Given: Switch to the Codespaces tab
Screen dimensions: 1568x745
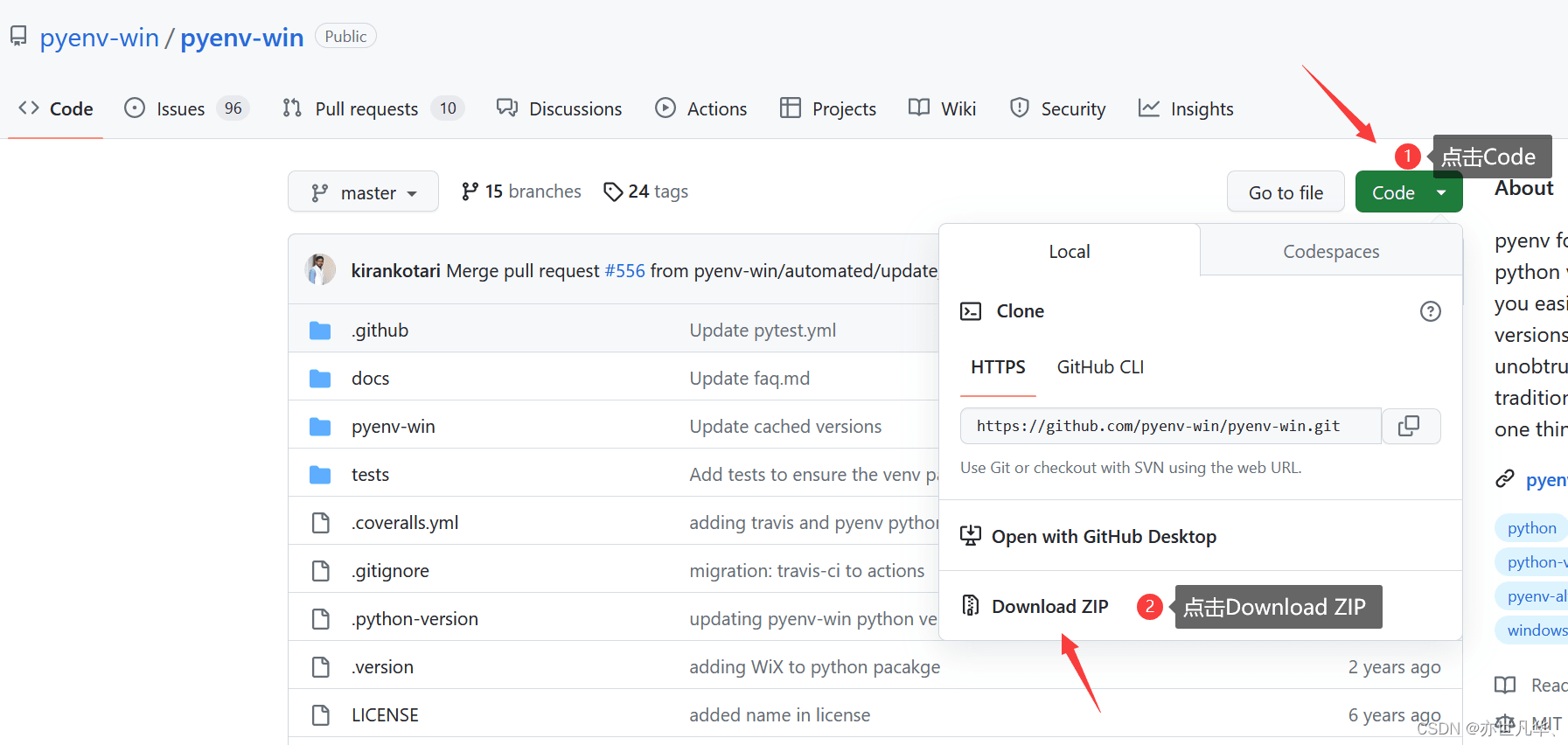Looking at the screenshot, I should [x=1331, y=251].
